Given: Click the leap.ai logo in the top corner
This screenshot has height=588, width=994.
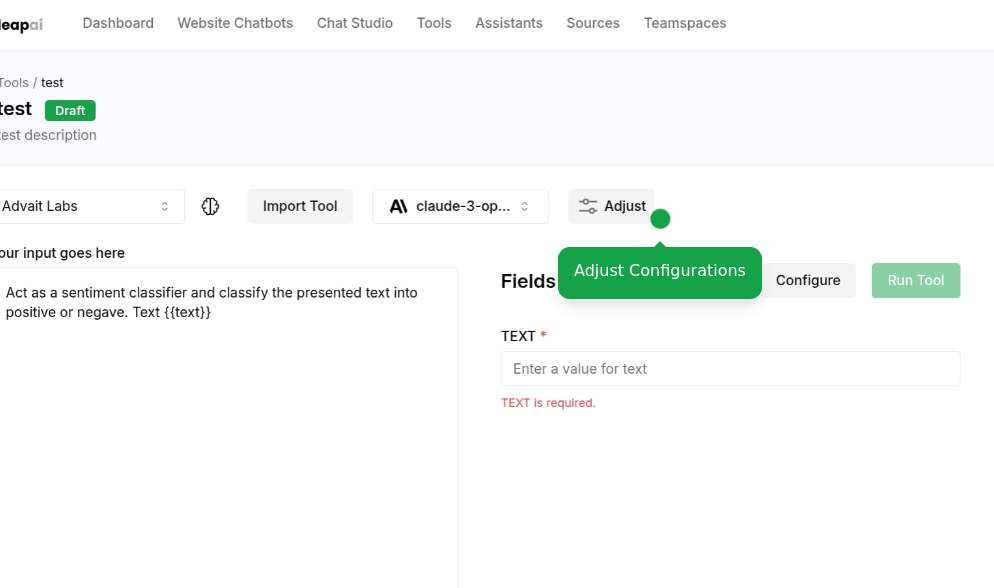Looking at the screenshot, I should click(x=18, y=23).
